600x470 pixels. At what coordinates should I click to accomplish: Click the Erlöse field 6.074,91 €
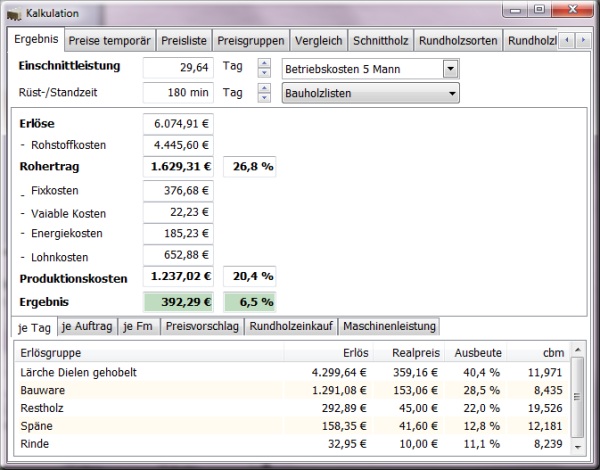pyautogui.click(x=178, y=124)
